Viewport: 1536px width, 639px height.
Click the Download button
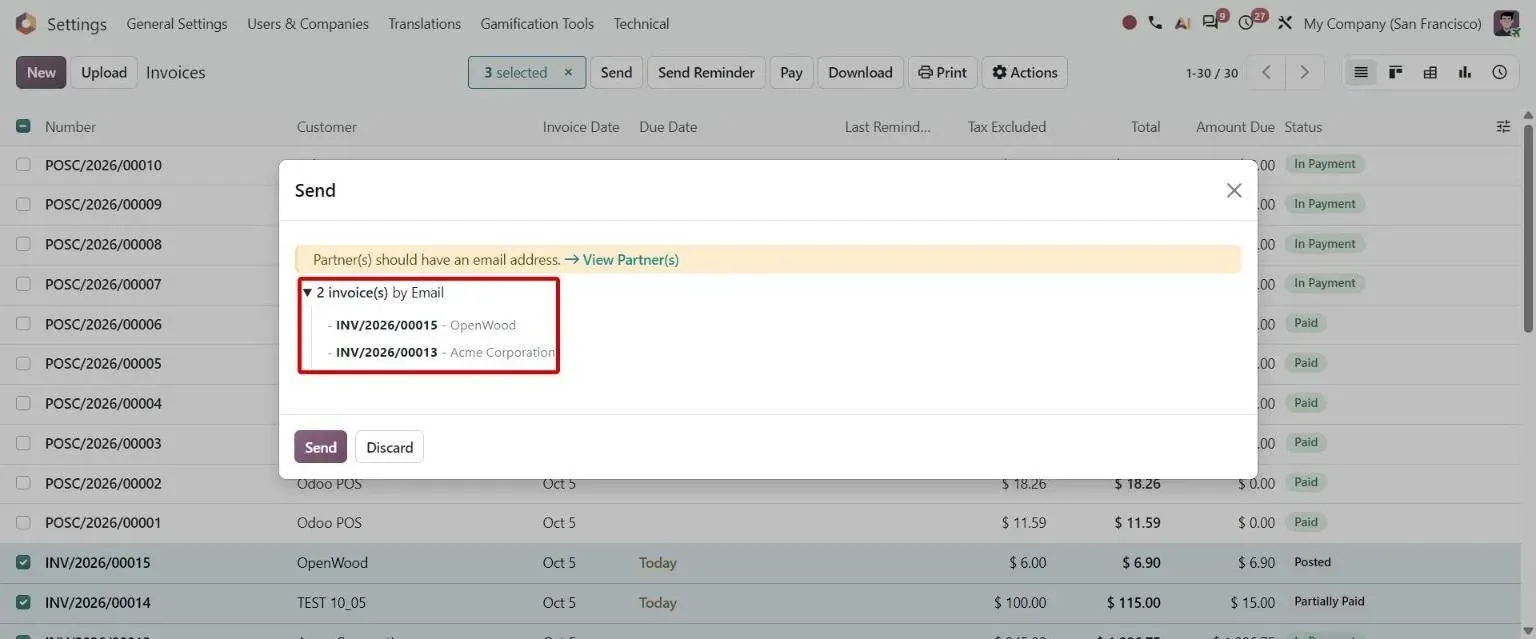(860, 72)
